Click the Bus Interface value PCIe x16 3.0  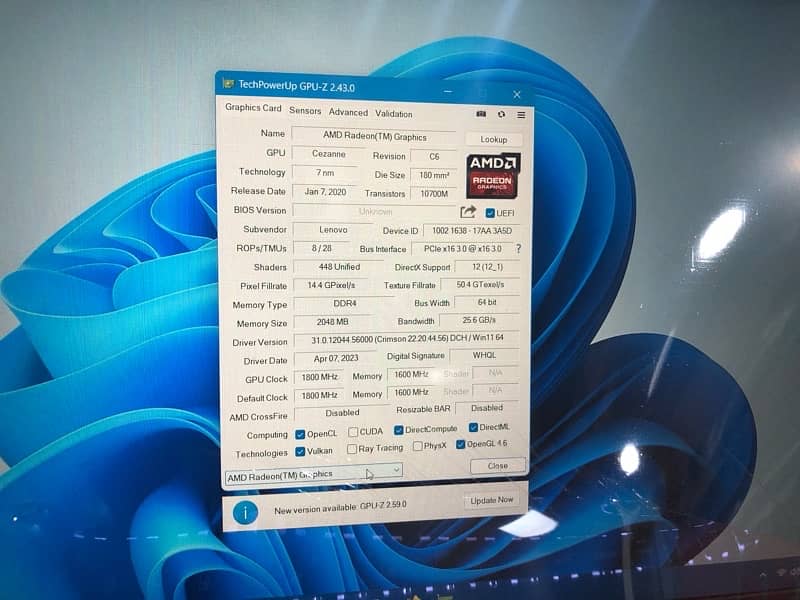[462, 248]
